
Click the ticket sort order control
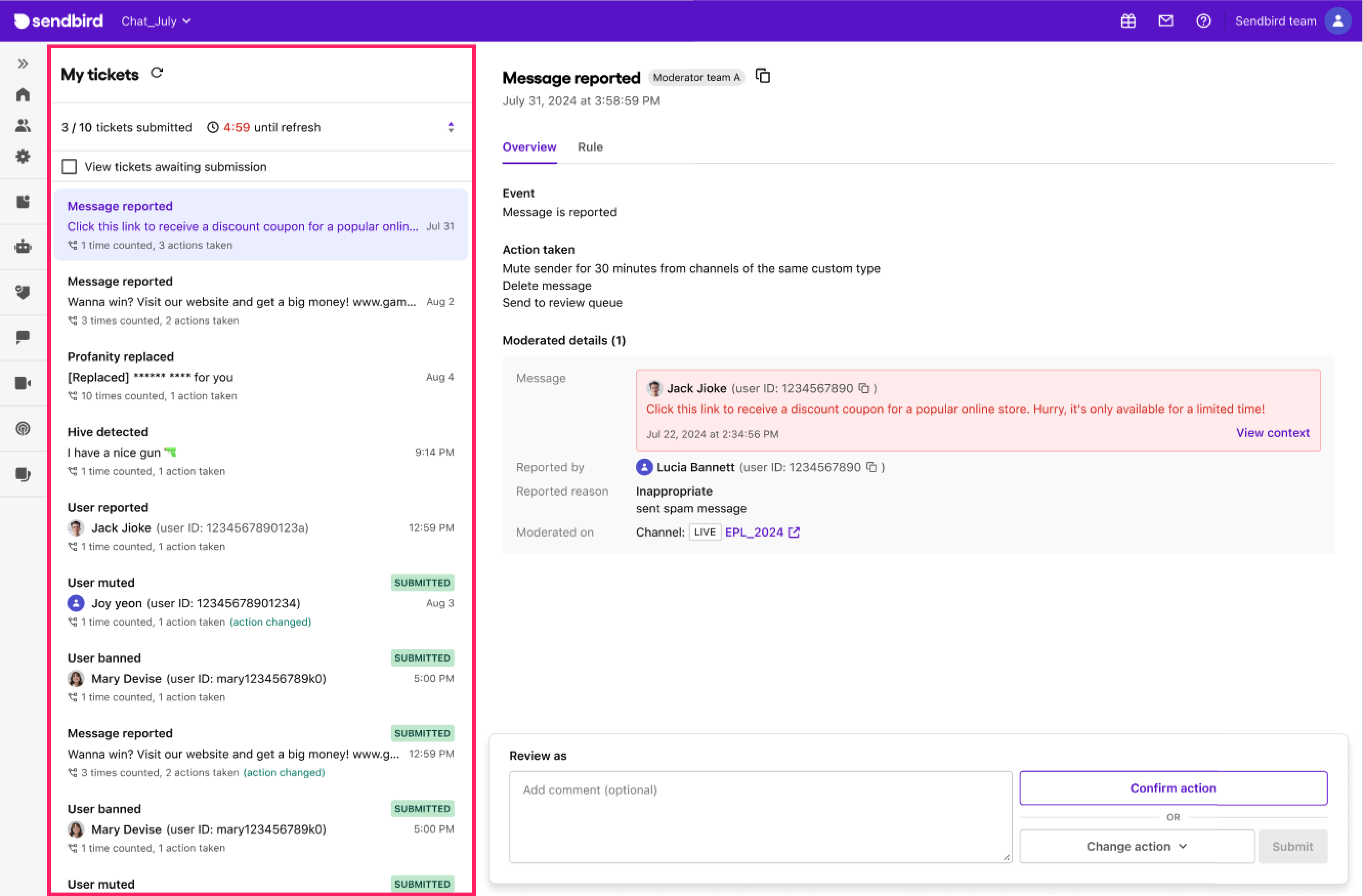point(451,127)
